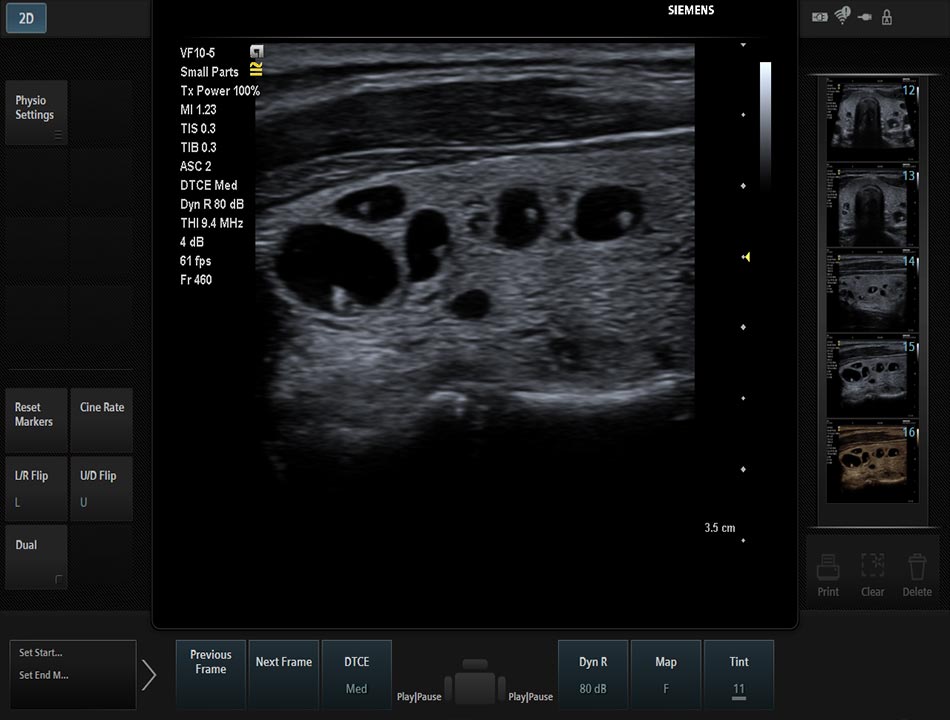Click the transducer orientation marker icon
950x720 pixels.
257,52
